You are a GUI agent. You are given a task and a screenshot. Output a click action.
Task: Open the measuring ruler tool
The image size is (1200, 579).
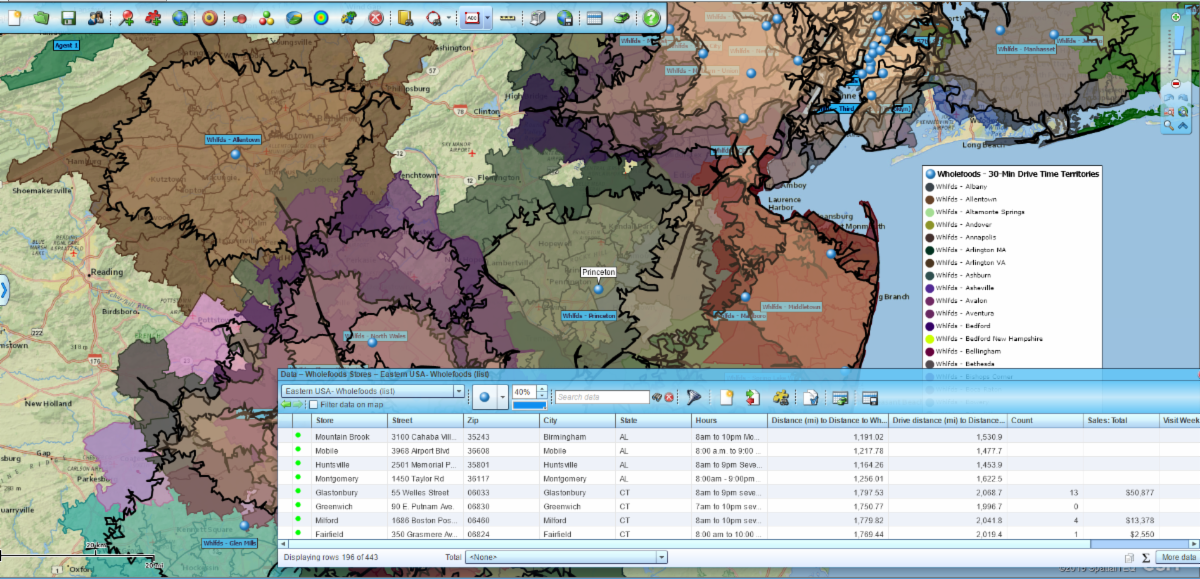point(508,17)
